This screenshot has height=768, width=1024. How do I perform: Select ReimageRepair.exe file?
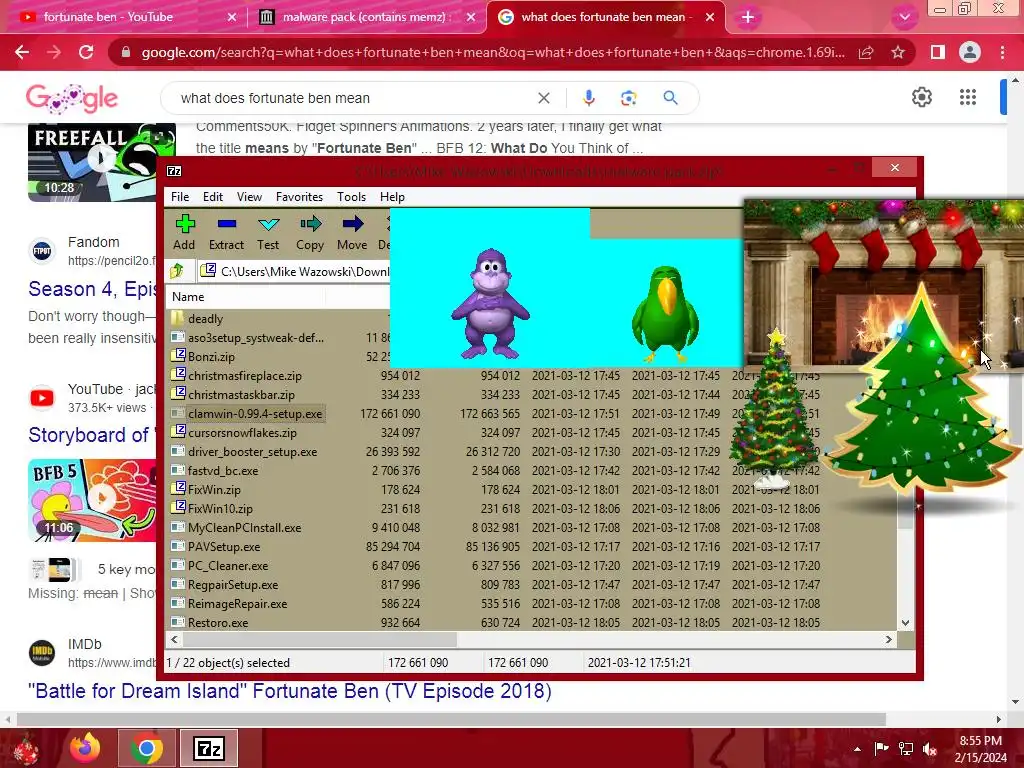[x=237, y=603]
